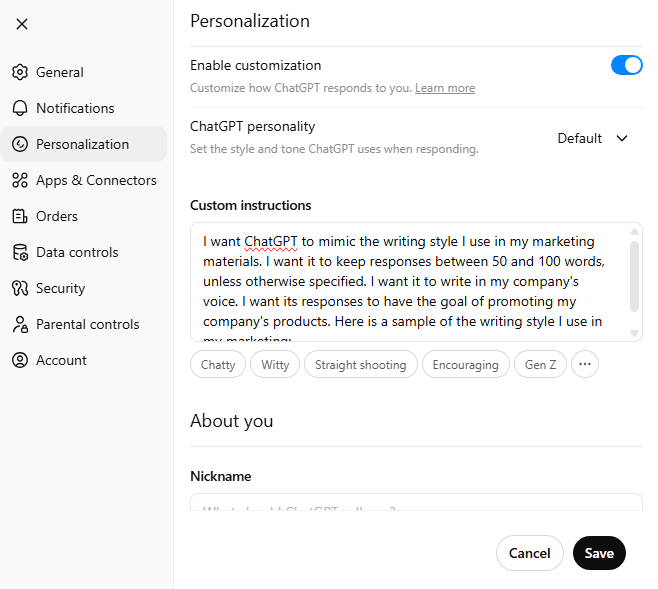Disable the Enable customization toggle
Screen dimensions: 658x589
tap(626, 66)
